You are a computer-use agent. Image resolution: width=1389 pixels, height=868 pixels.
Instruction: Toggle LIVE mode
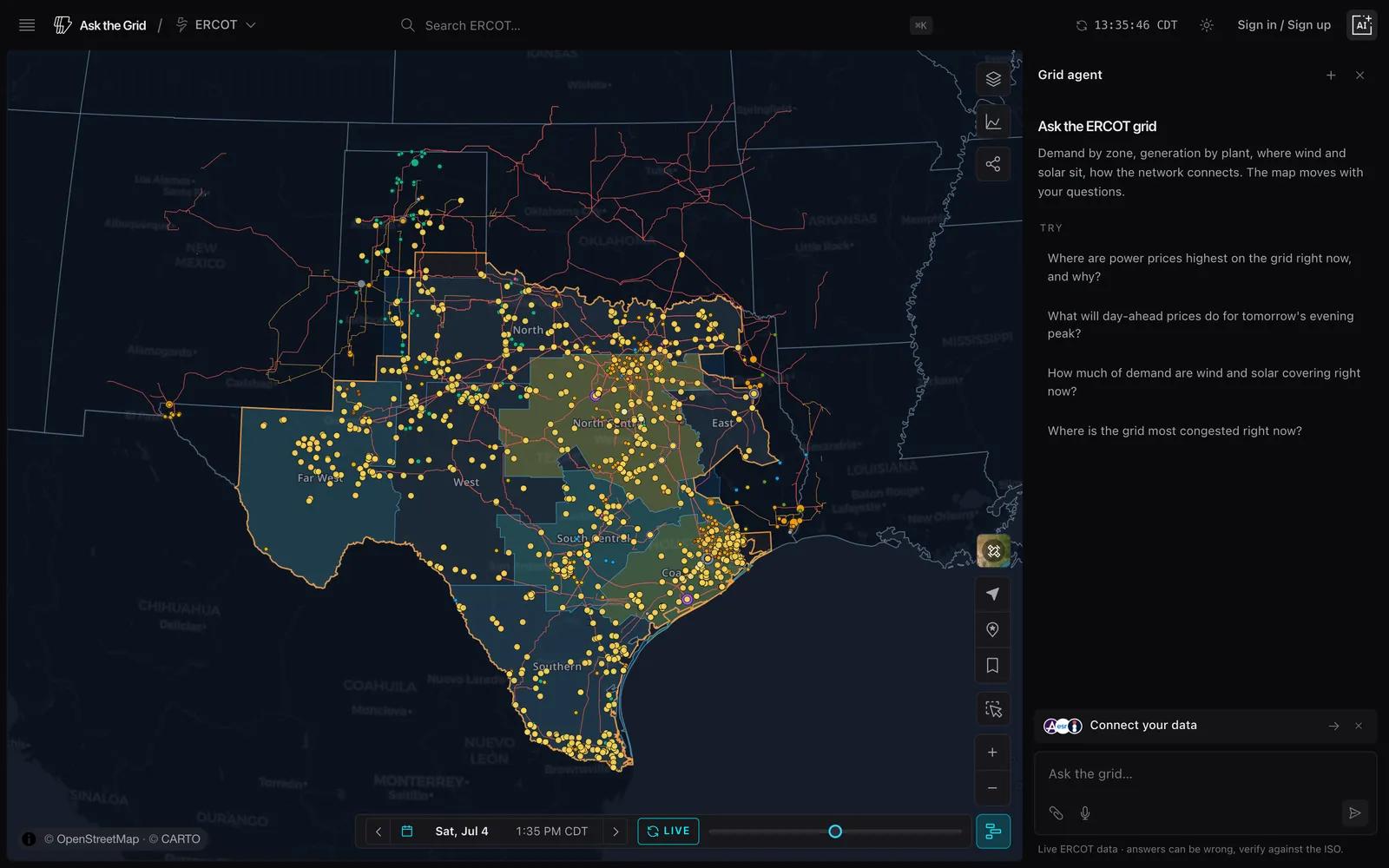pos(668,831)
